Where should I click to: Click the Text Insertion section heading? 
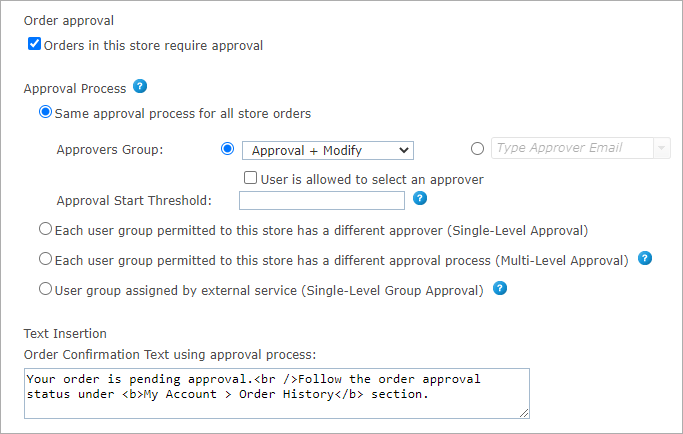(65, 333)
